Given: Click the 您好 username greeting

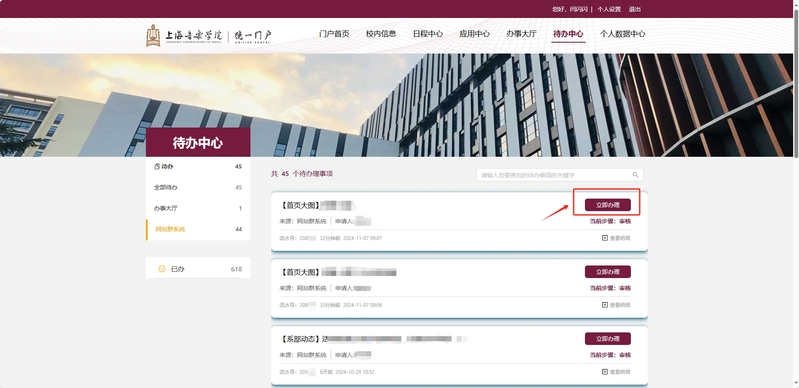Looking at the screenshot, I should [570, 9].
